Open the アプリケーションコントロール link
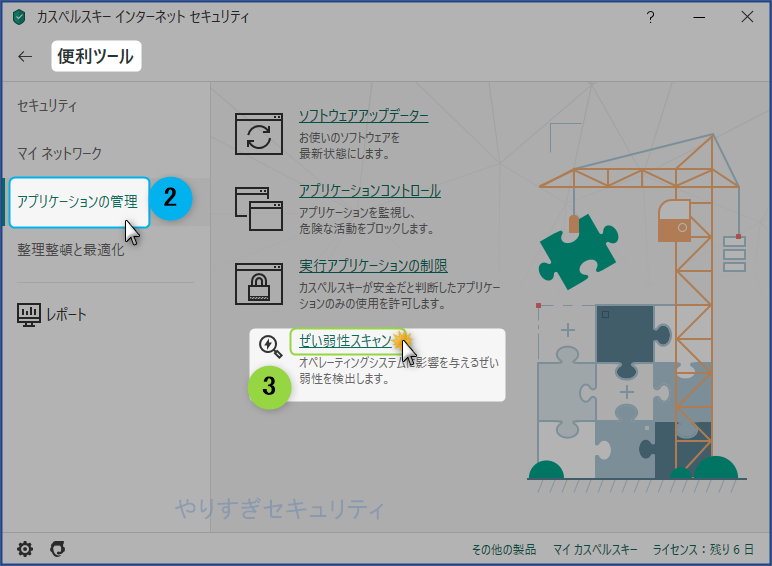The height and width of the screenshot is (566, 772). (370, 190)
